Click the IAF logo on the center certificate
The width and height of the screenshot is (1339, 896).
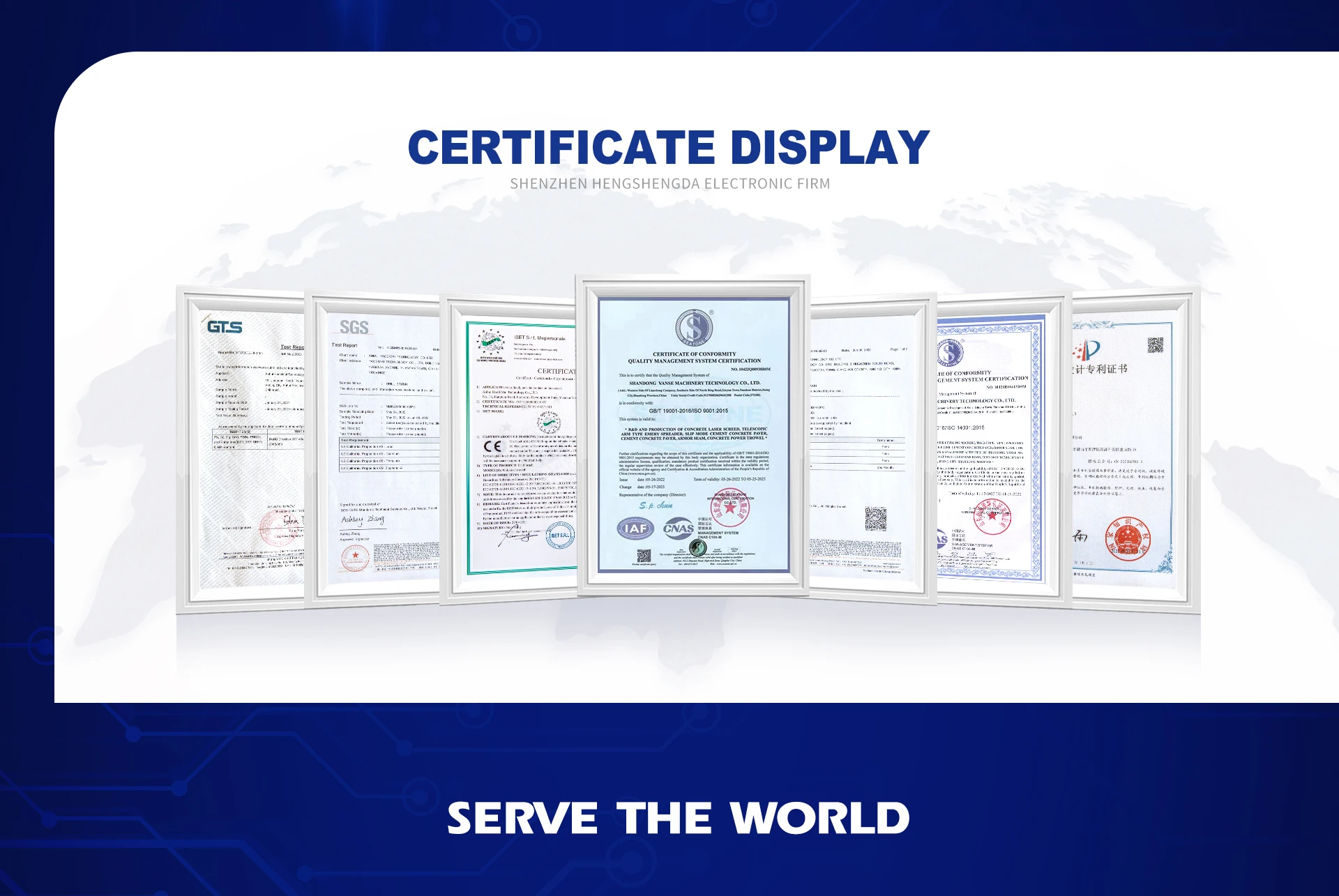click(635, 529)
